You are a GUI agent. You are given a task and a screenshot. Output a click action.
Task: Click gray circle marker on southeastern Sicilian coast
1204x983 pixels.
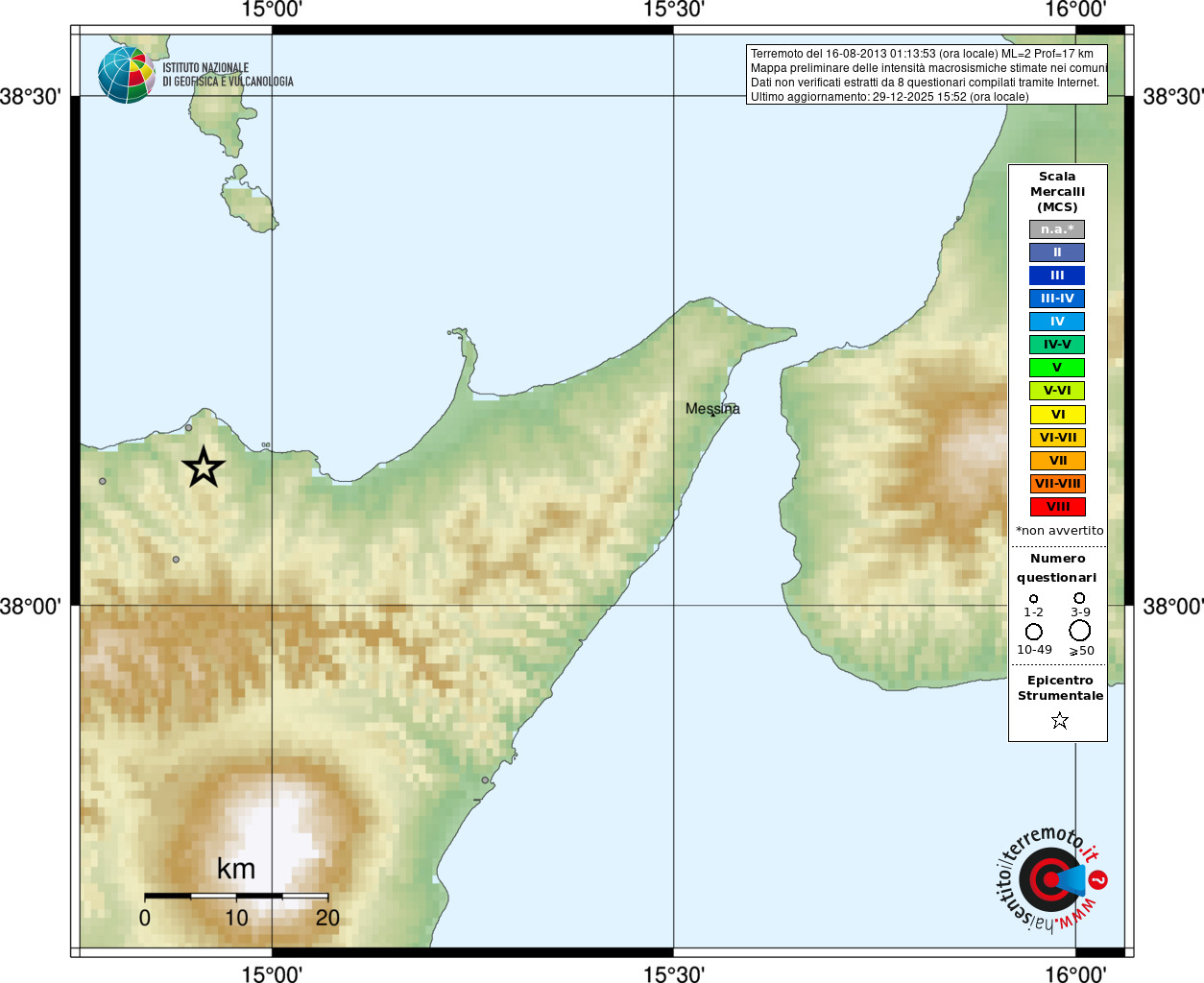(486, 779)
